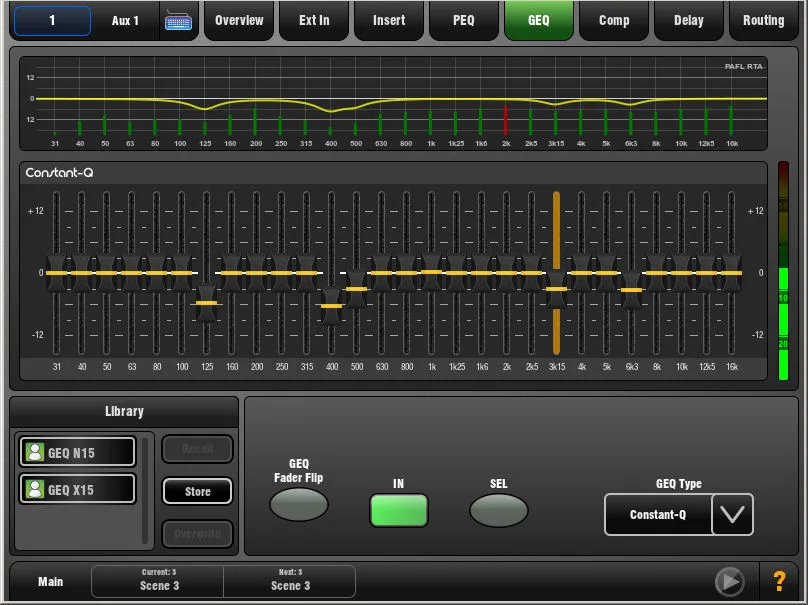This screenshot has width=808, height=605.
Task: Click the 50 Hz fader handle
Action: coord(106,273)
